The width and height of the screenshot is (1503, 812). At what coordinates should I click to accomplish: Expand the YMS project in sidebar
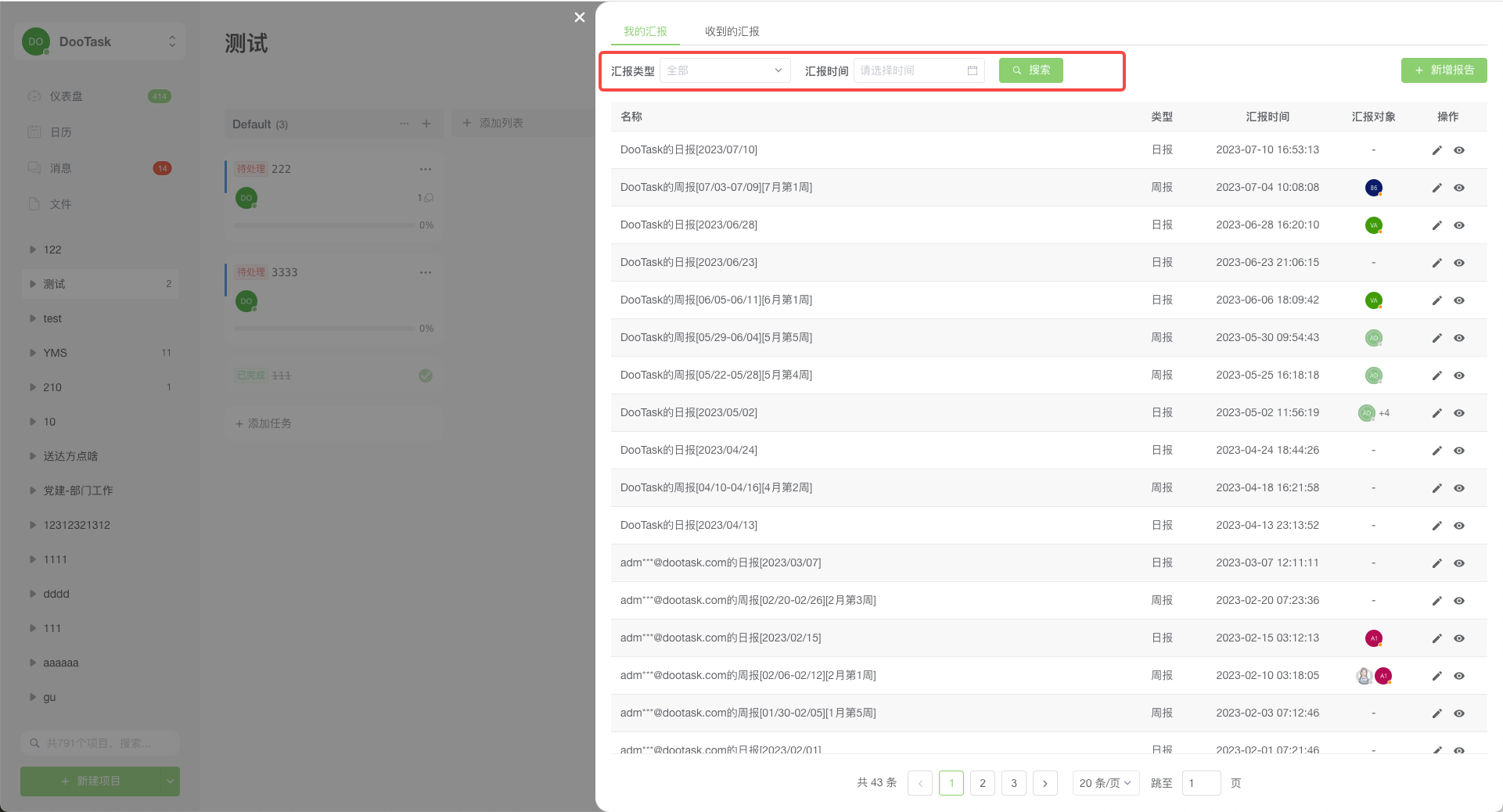33,352
